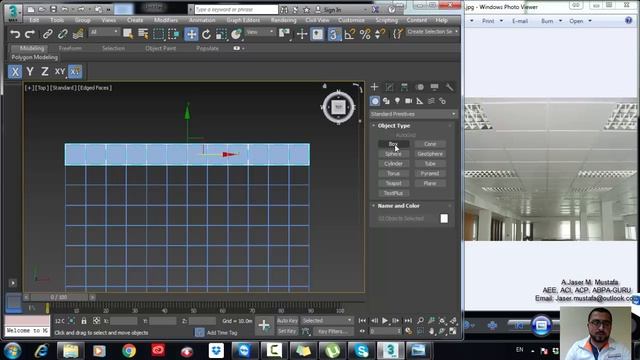Click the Undo arrow in main toolbar
This screenshot has height=360, width=640.
point(15,34)
